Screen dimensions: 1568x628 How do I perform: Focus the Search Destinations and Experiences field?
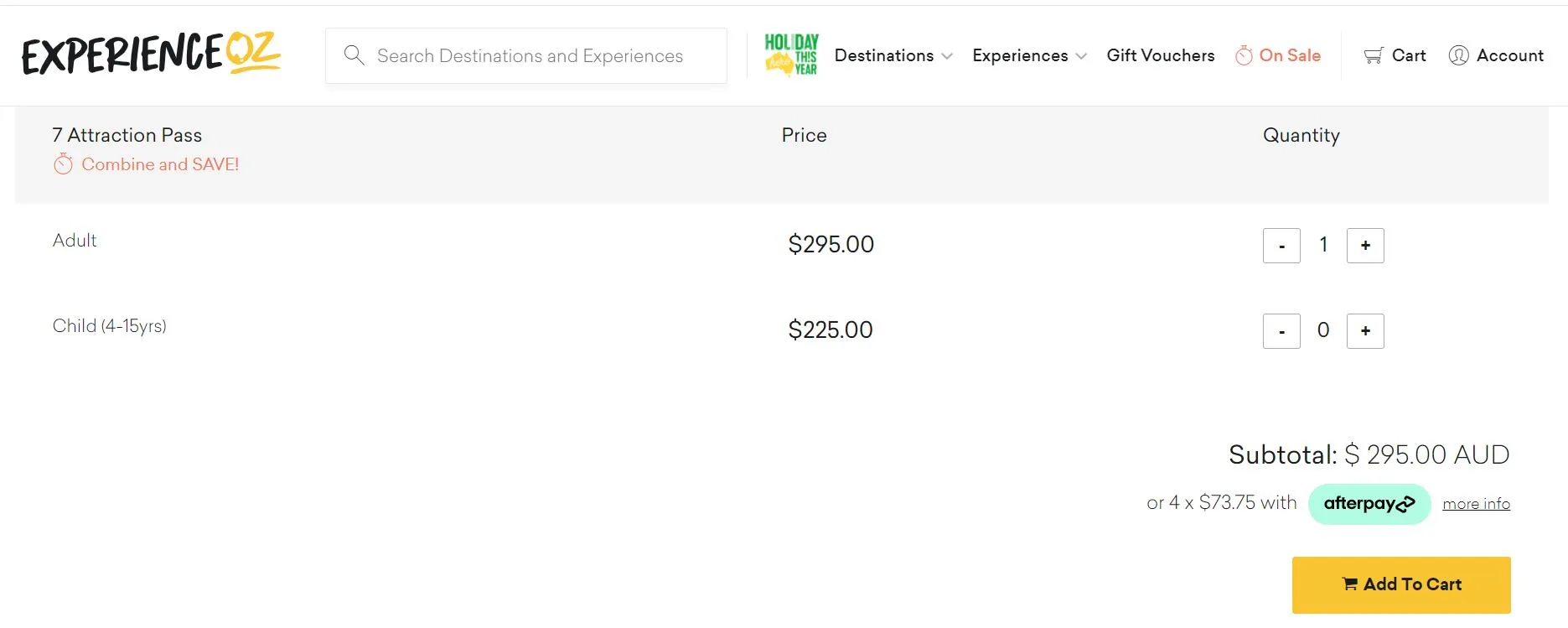[x=530, y=55]
